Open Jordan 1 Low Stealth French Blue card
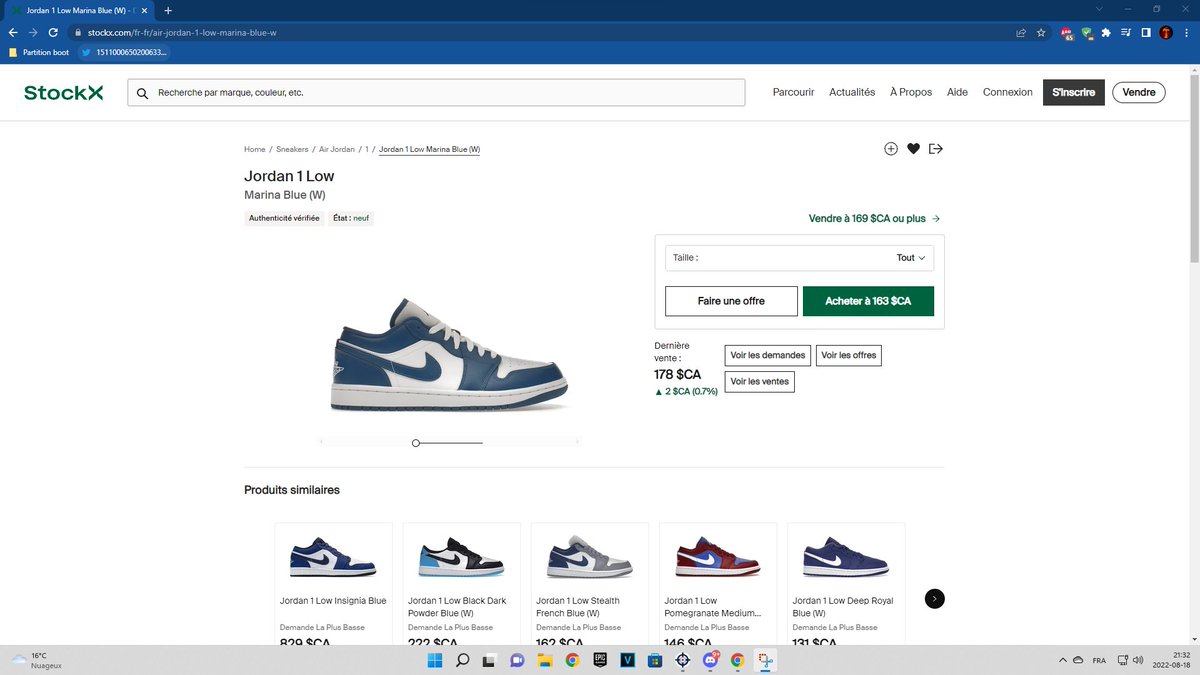1200x675 pixels. pyautogui.click(x=590, y=583)
